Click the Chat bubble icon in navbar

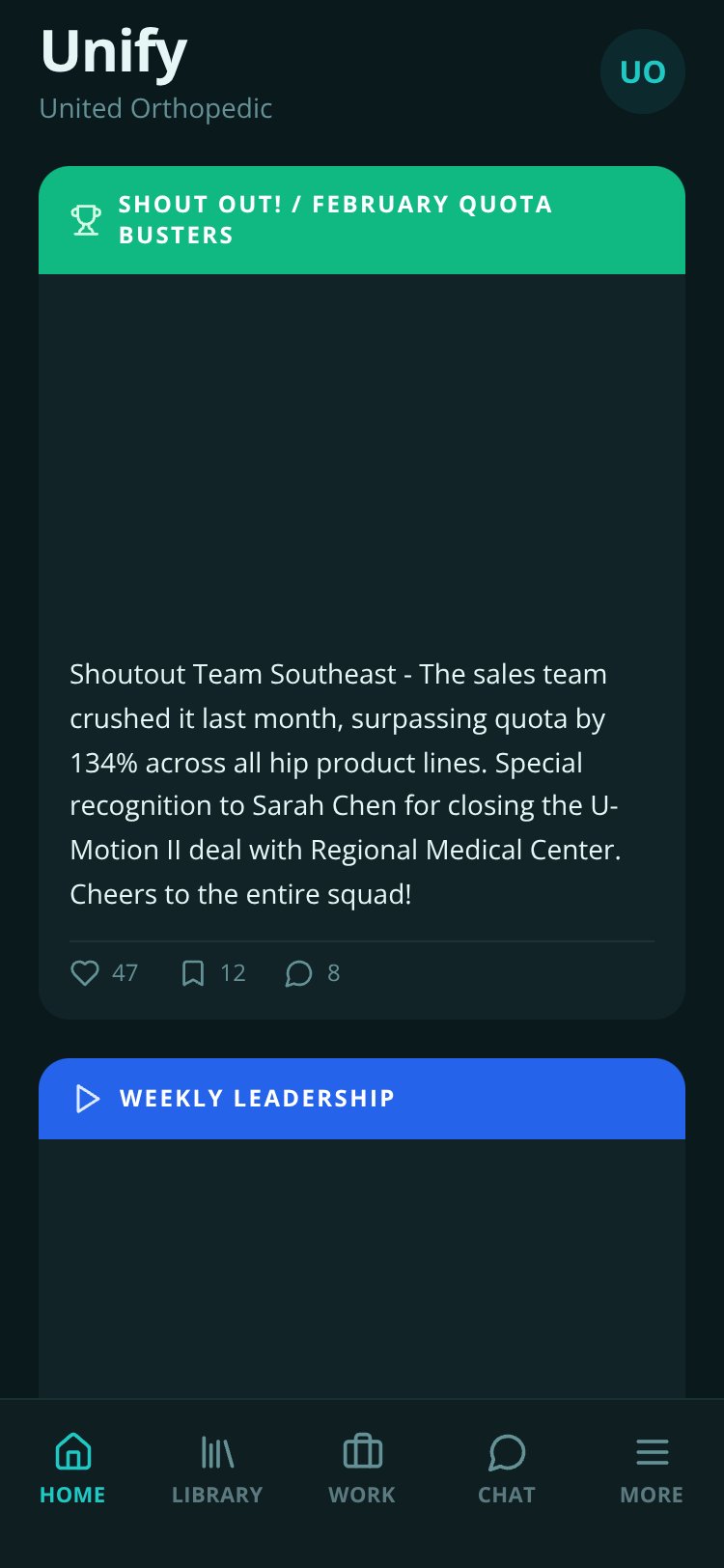(x=507, y=1451)
